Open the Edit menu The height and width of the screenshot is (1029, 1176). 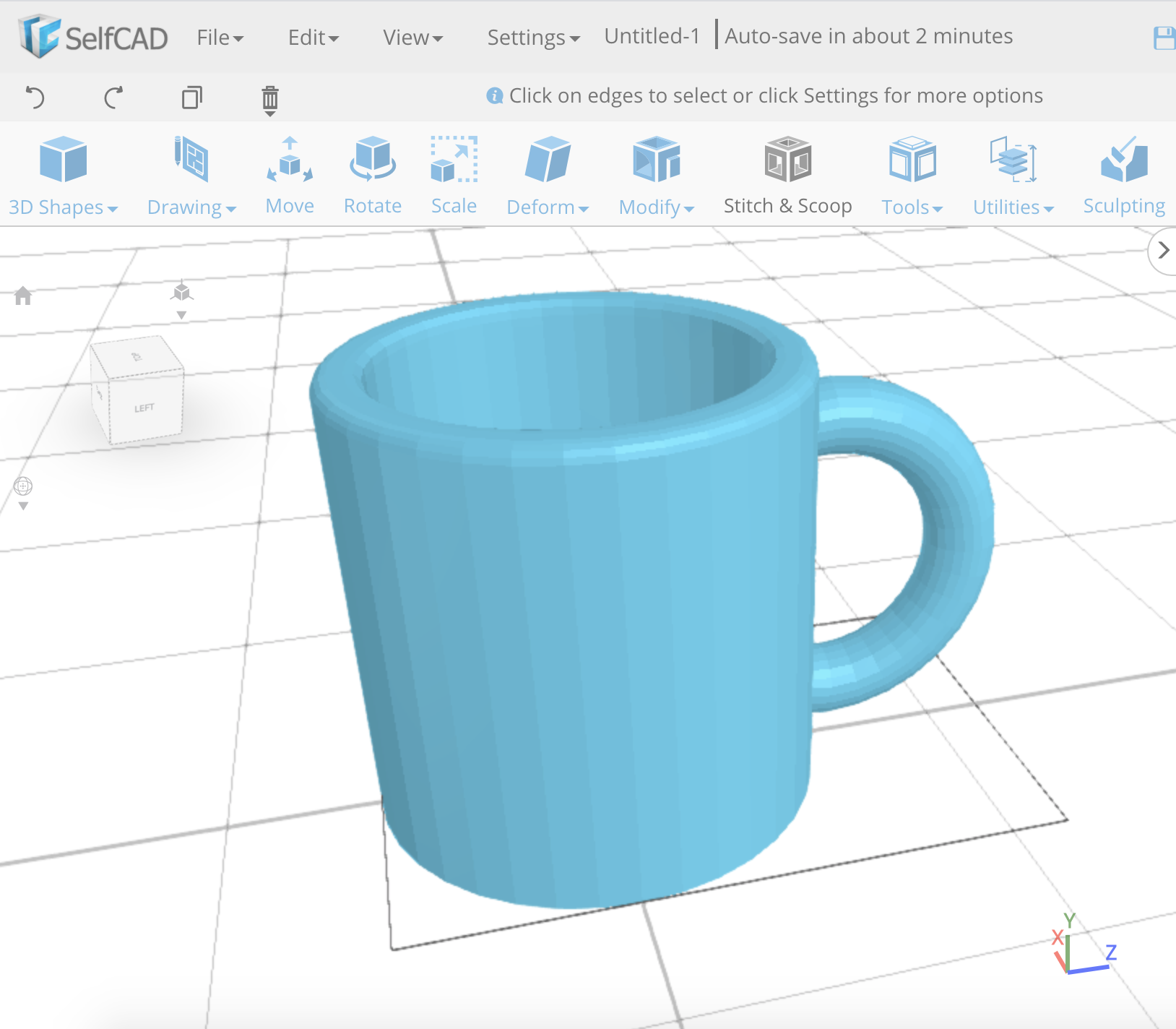[314, 38]
